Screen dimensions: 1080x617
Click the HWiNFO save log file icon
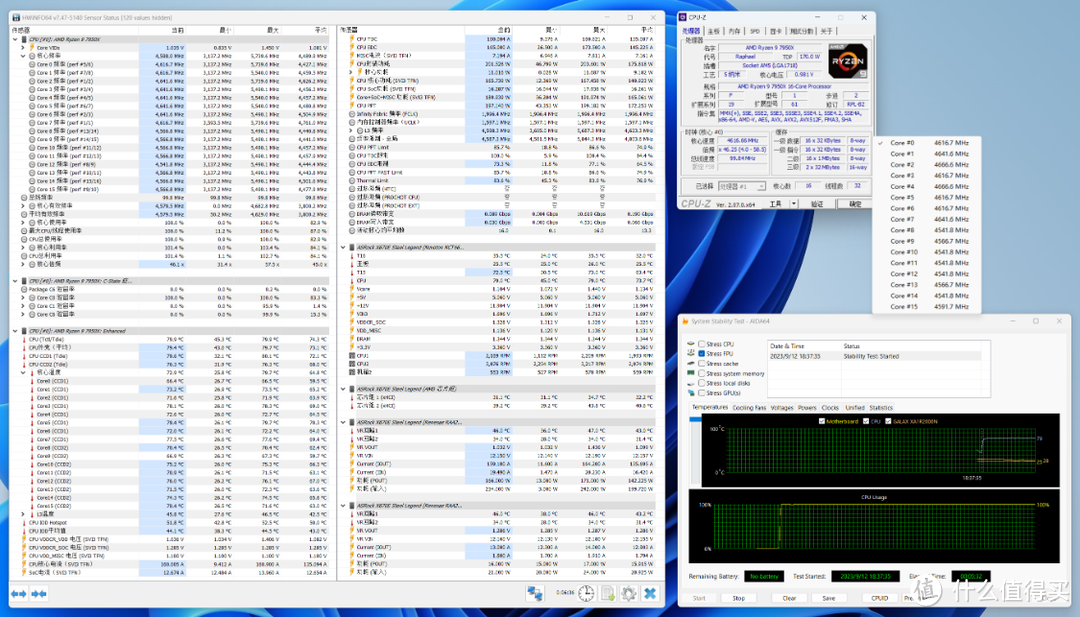click(x=606, y=594)
